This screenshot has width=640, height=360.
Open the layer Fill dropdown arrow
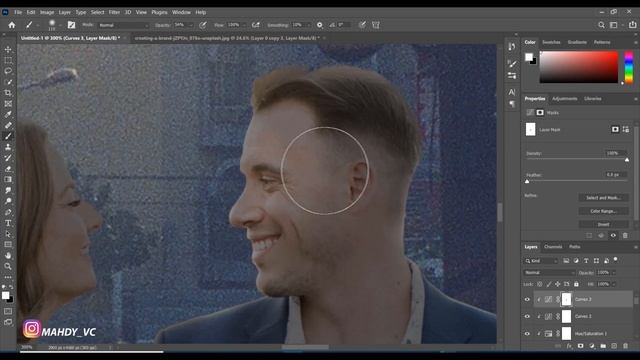(x=613, y=284)
